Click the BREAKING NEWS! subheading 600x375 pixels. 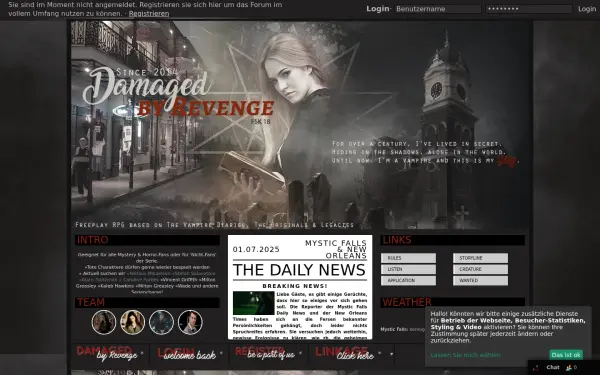(x=295, y=286)
